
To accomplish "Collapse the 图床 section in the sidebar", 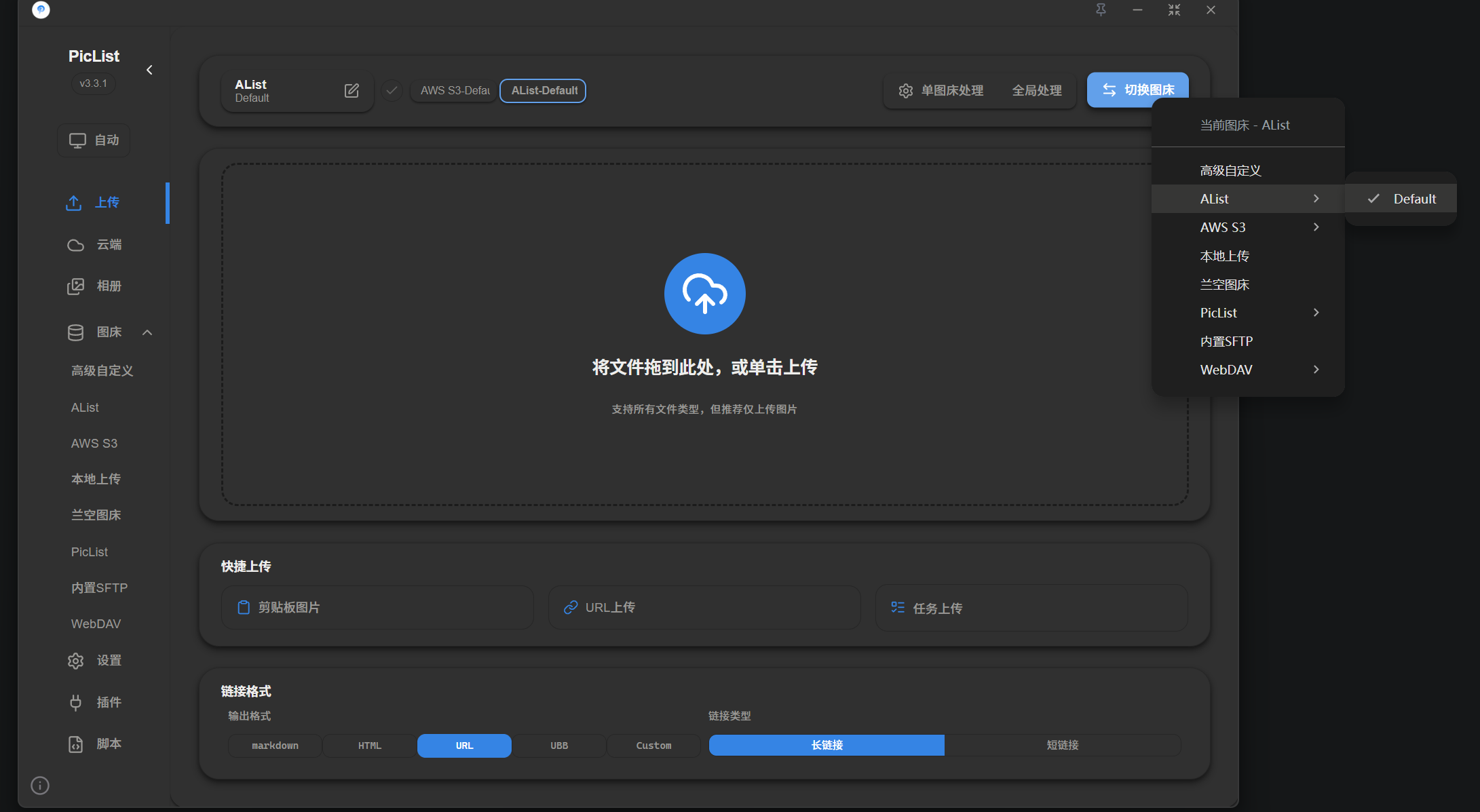I will tap(148, 332).
